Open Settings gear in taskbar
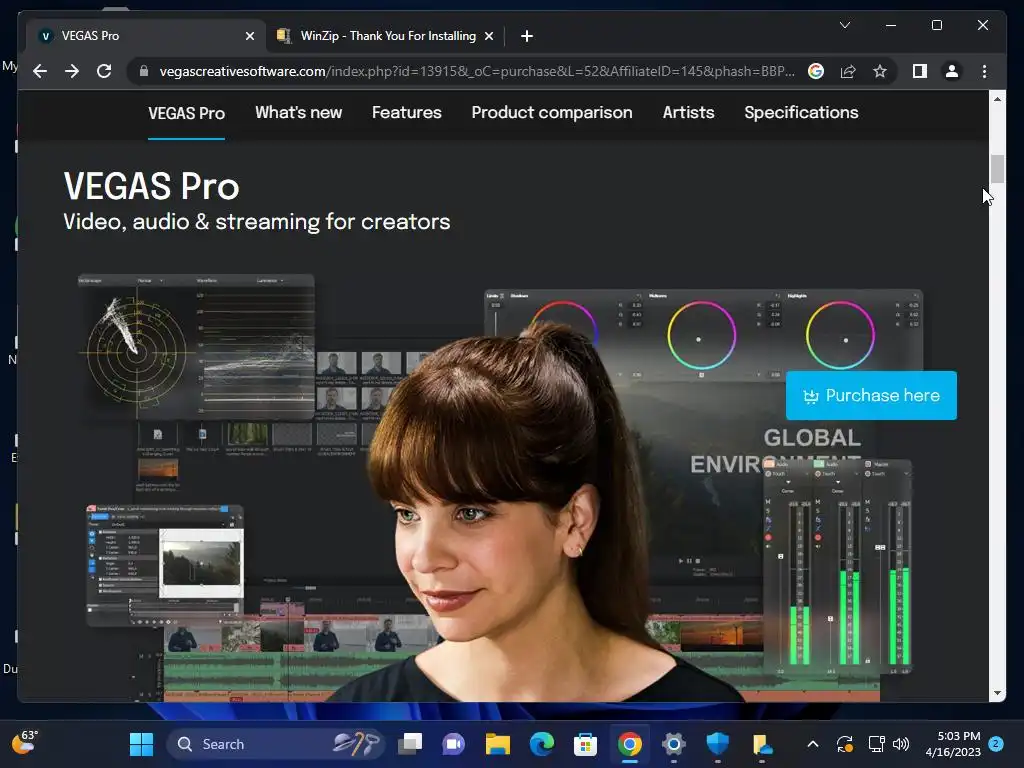The width and height of the screenshot is (1024, 768). click(673, 744)
